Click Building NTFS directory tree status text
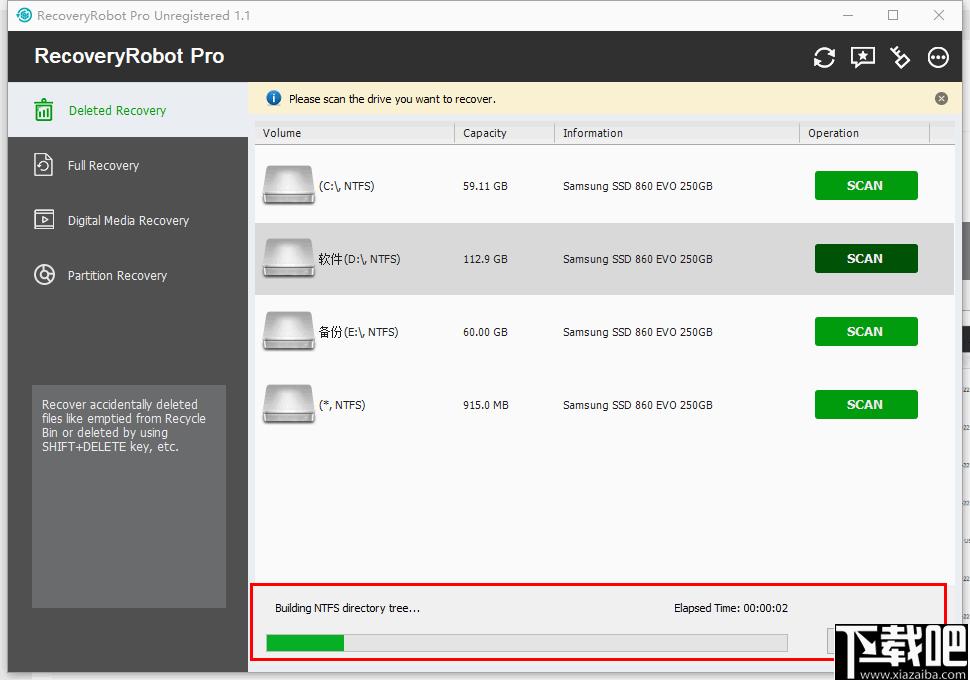 (x=347, y=608)
